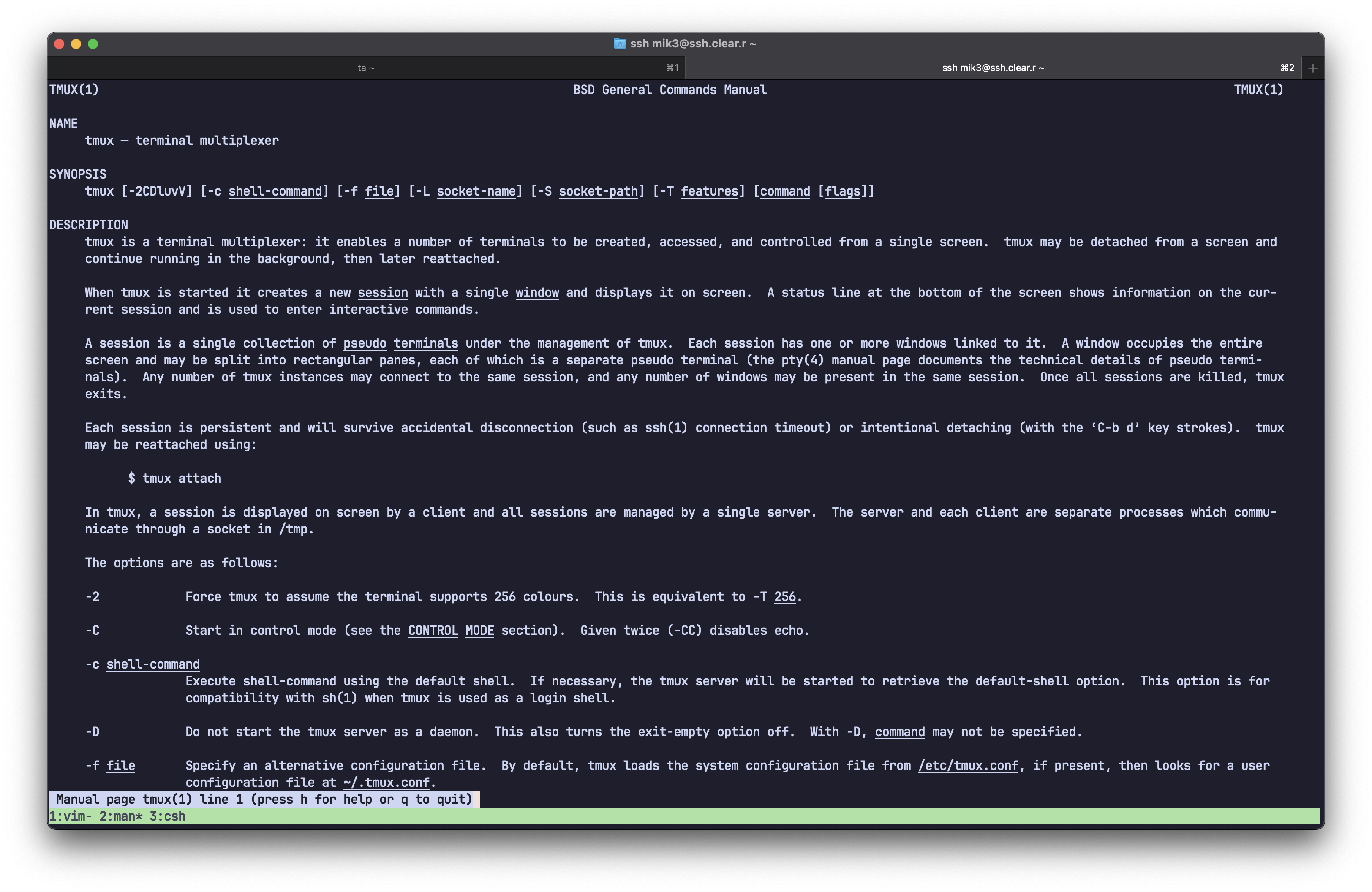Maximize the window with green button
Viewport: 1372px width, 892px height.
(93, 44)
